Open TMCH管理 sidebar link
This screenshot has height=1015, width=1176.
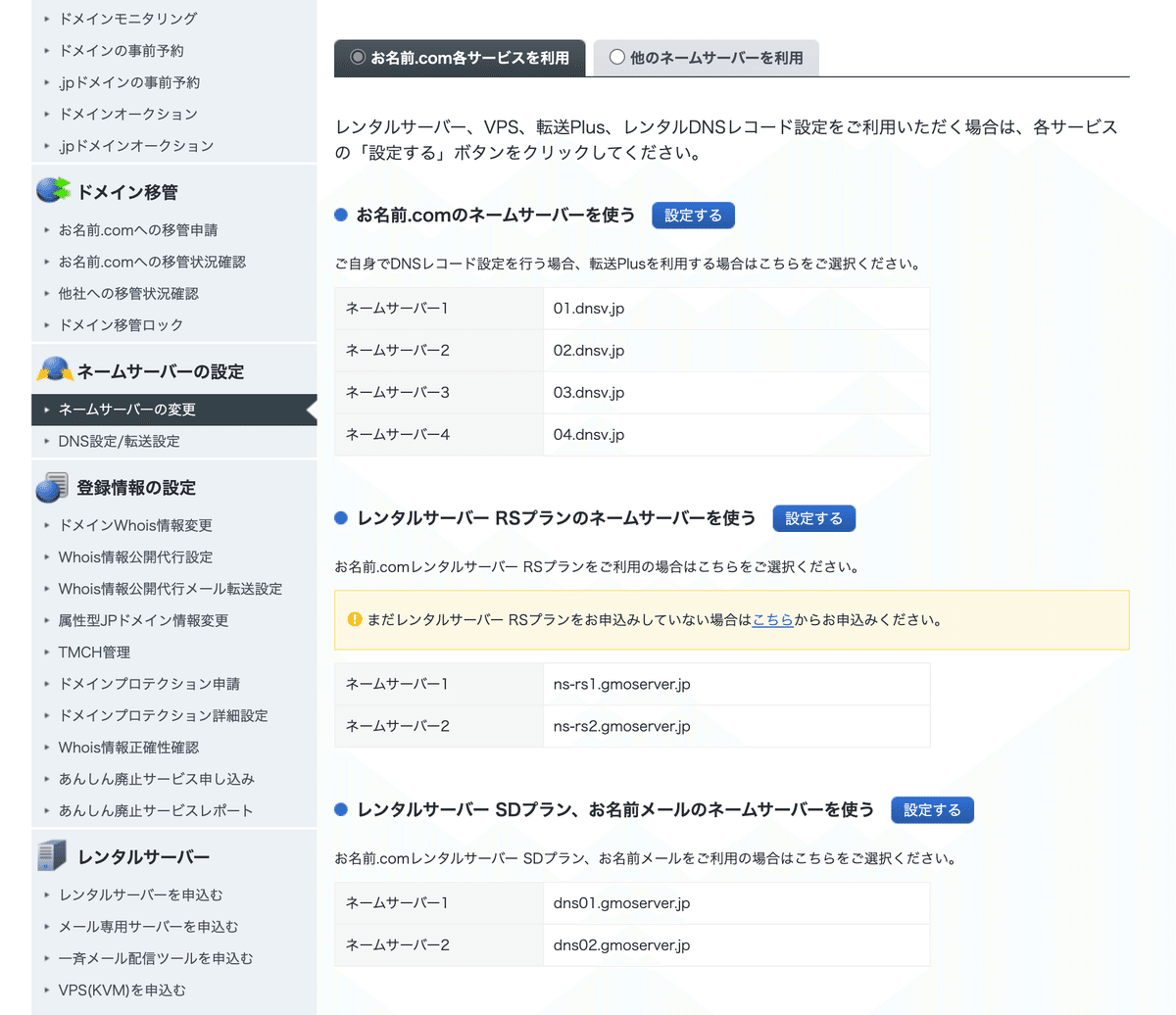point(94,652)
